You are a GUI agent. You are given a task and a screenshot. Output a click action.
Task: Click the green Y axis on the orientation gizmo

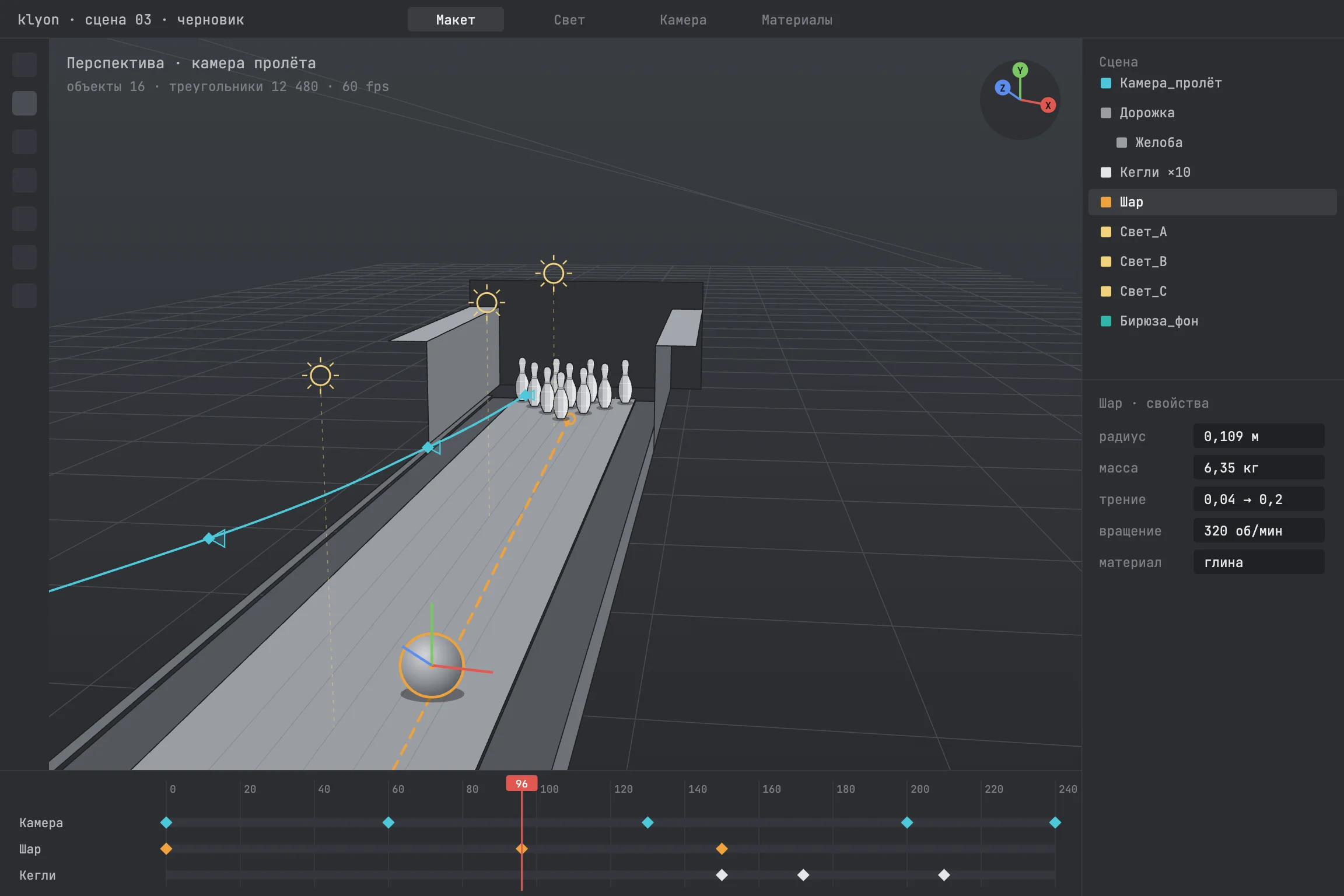(1020, 71)
